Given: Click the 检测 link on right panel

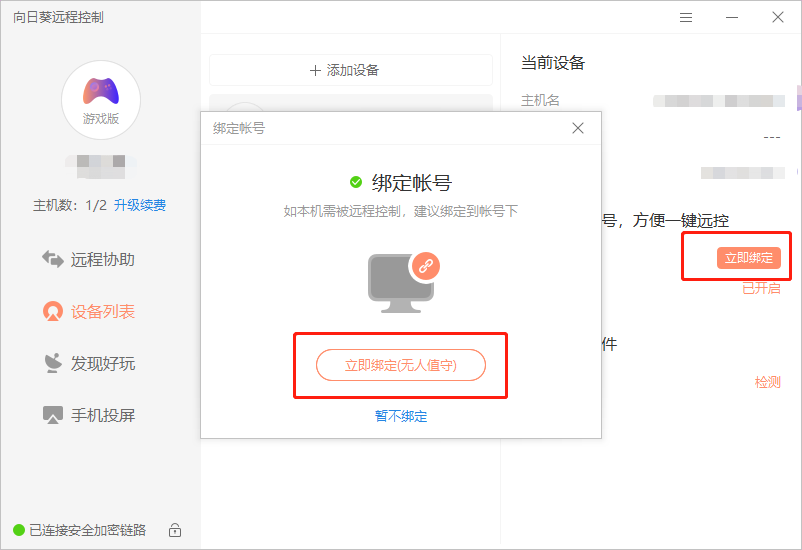Looking at the screenshot, I should [x=768, y=383].
